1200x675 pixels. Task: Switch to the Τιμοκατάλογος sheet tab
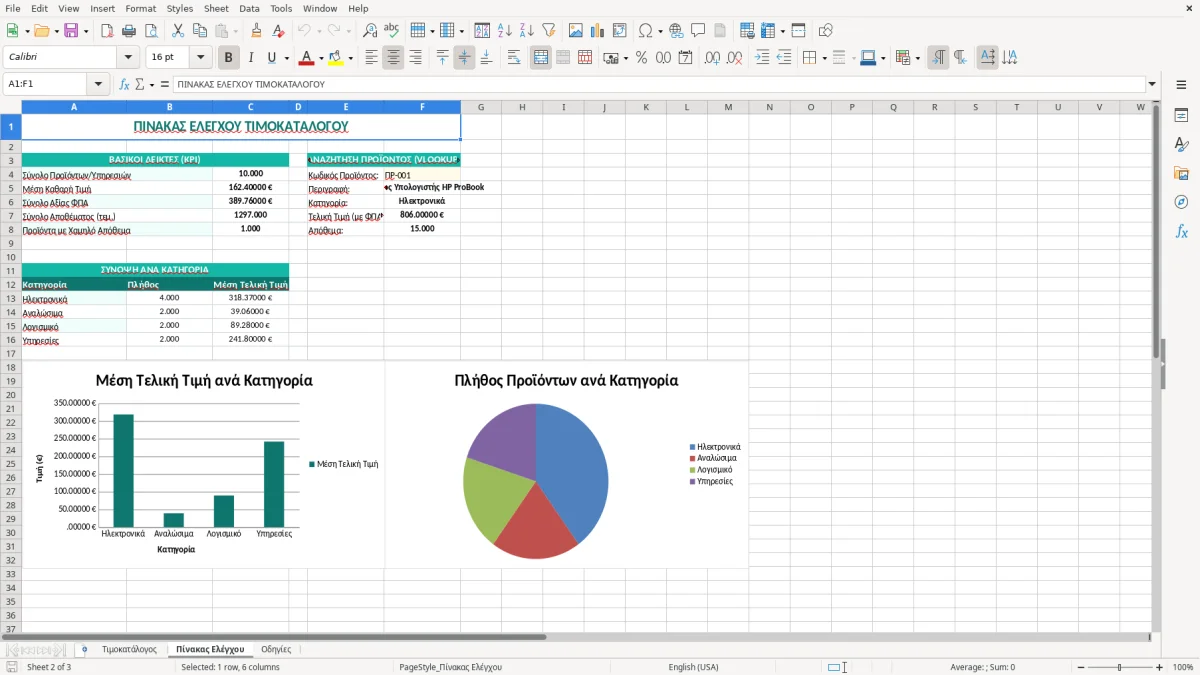[x=129, y=649]
